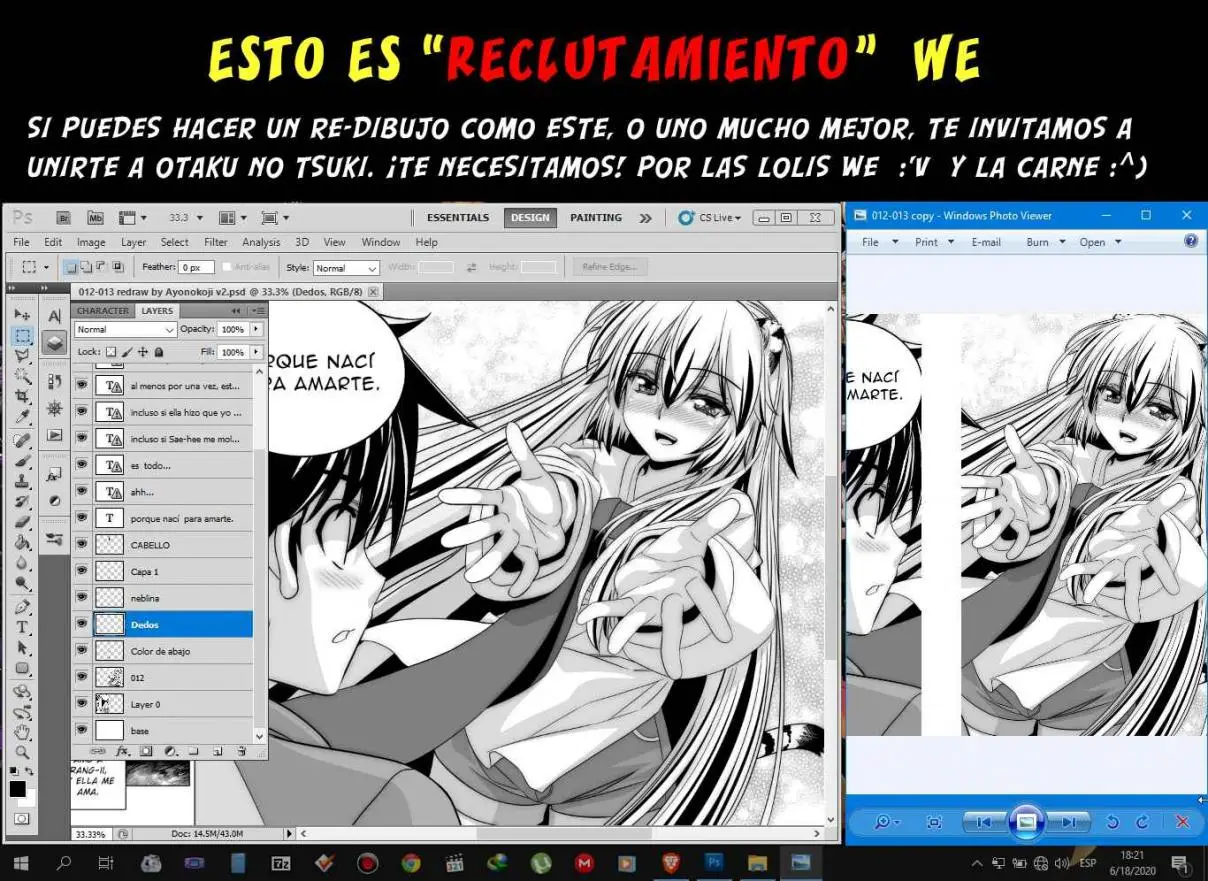Image resolution: width=1208 pixels, height=881 pixels.
Task: Select the Horizontal Type tool
Action: click(x=22, y=627)
